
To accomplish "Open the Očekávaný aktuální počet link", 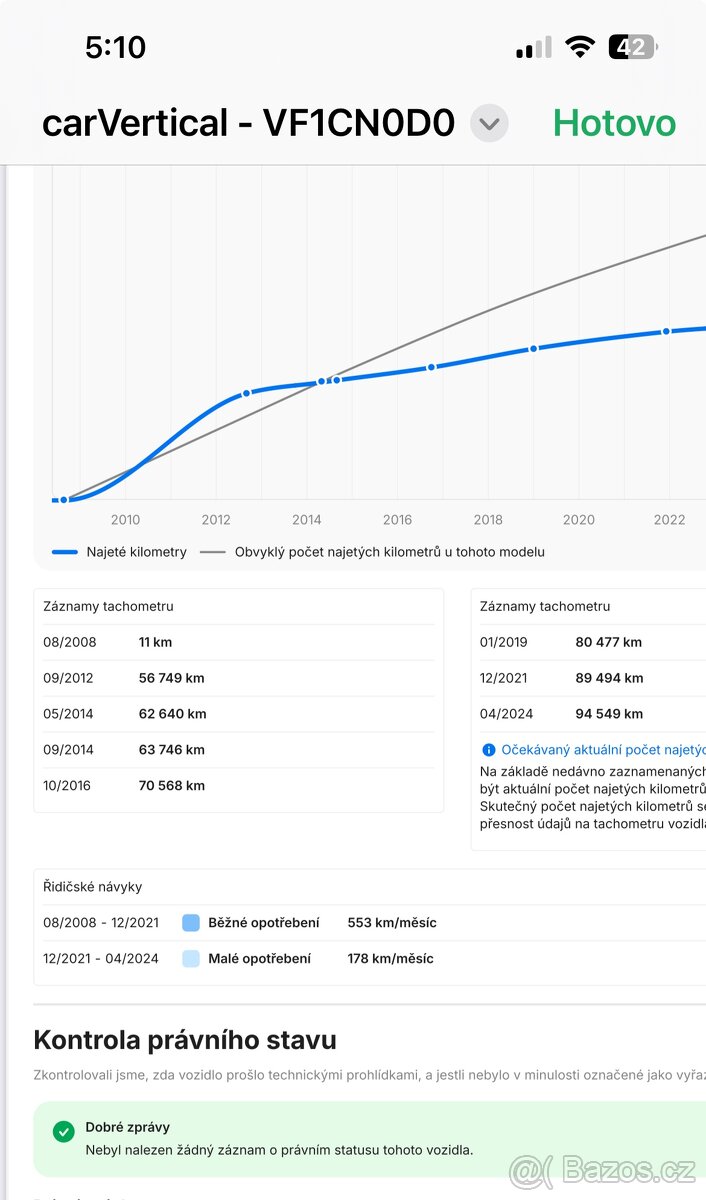I will point(602,749).
